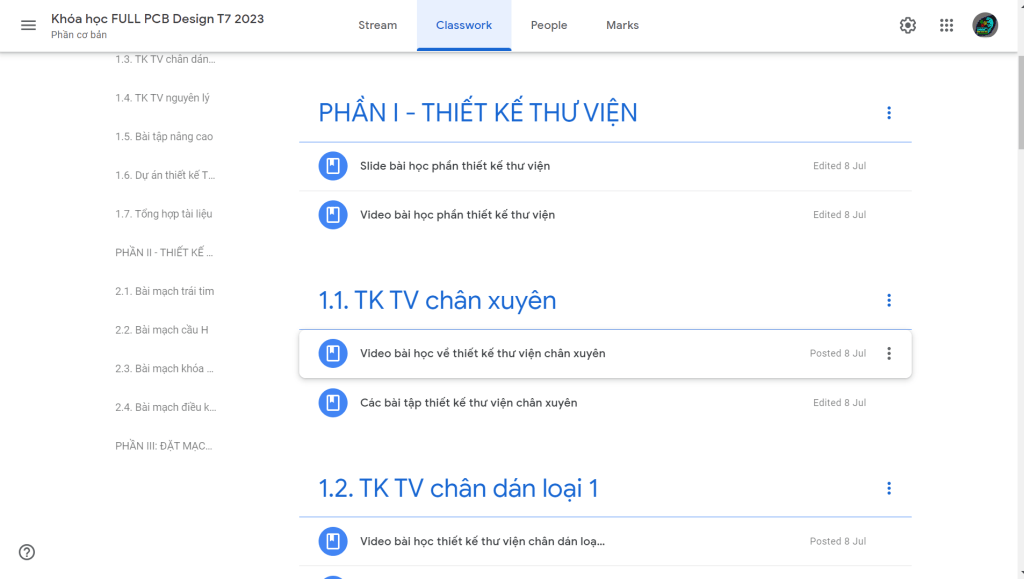Click material icon beside Video bài học chân dán
Screen dimensions: 1024x579
tap(333, 541)
